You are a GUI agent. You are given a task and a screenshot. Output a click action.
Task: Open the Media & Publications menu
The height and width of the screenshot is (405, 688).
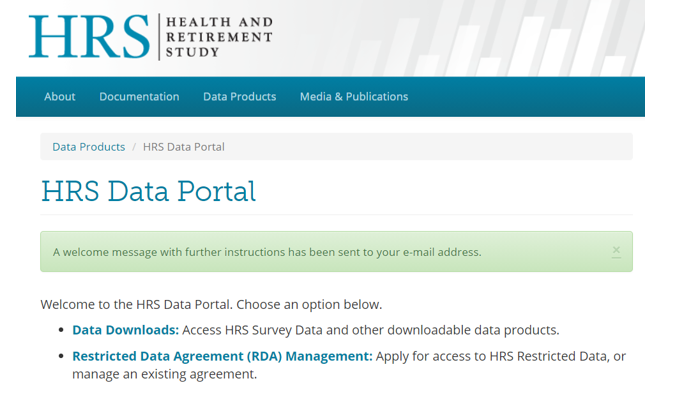coord(354,97)
